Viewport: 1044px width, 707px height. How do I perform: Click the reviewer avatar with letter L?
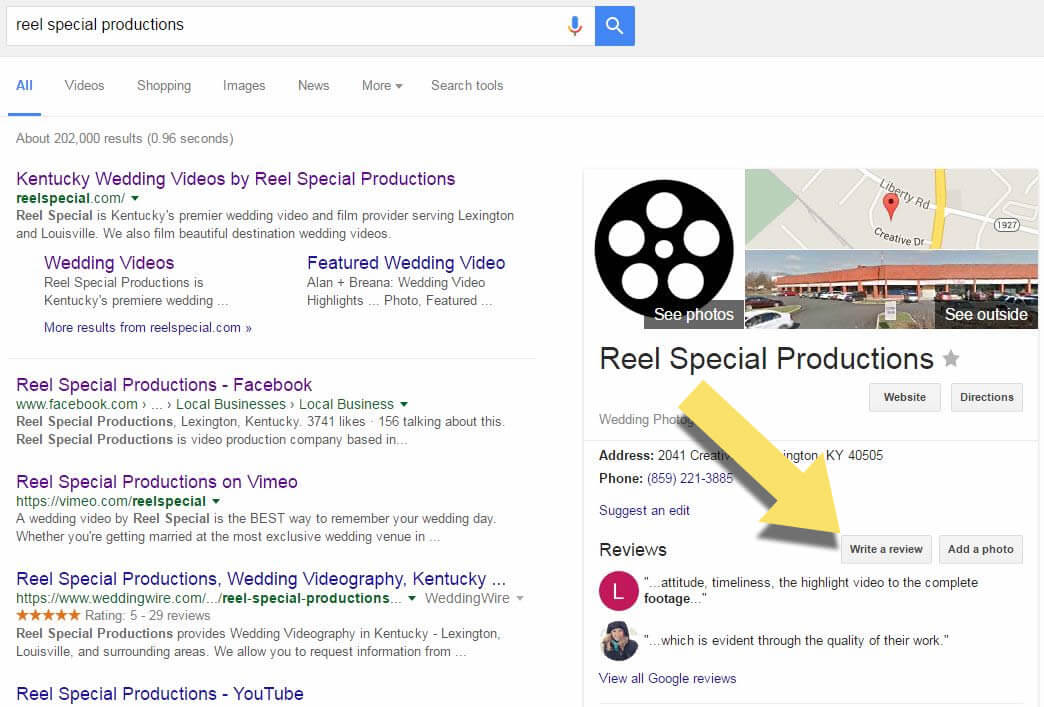619,590
